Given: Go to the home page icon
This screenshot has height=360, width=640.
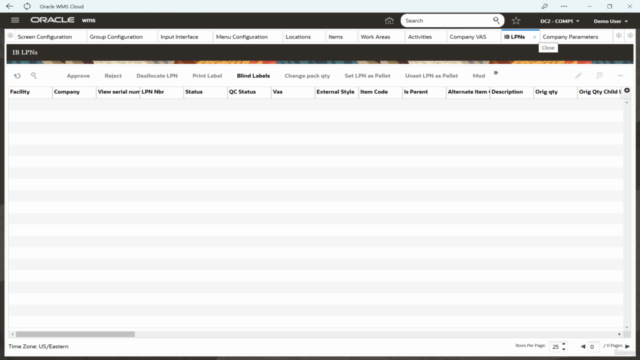Looking at the screenshot, I should click(x=389, y=20).
